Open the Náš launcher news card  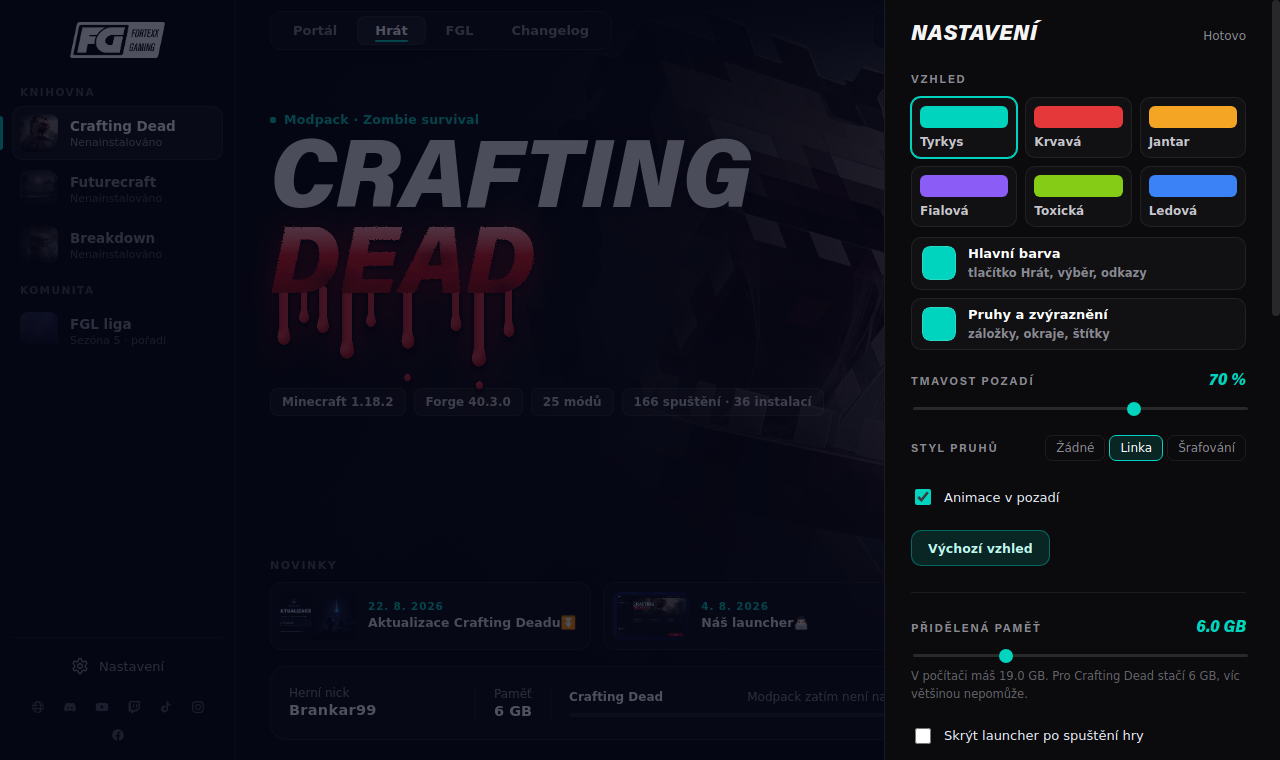tap(744, 616)
